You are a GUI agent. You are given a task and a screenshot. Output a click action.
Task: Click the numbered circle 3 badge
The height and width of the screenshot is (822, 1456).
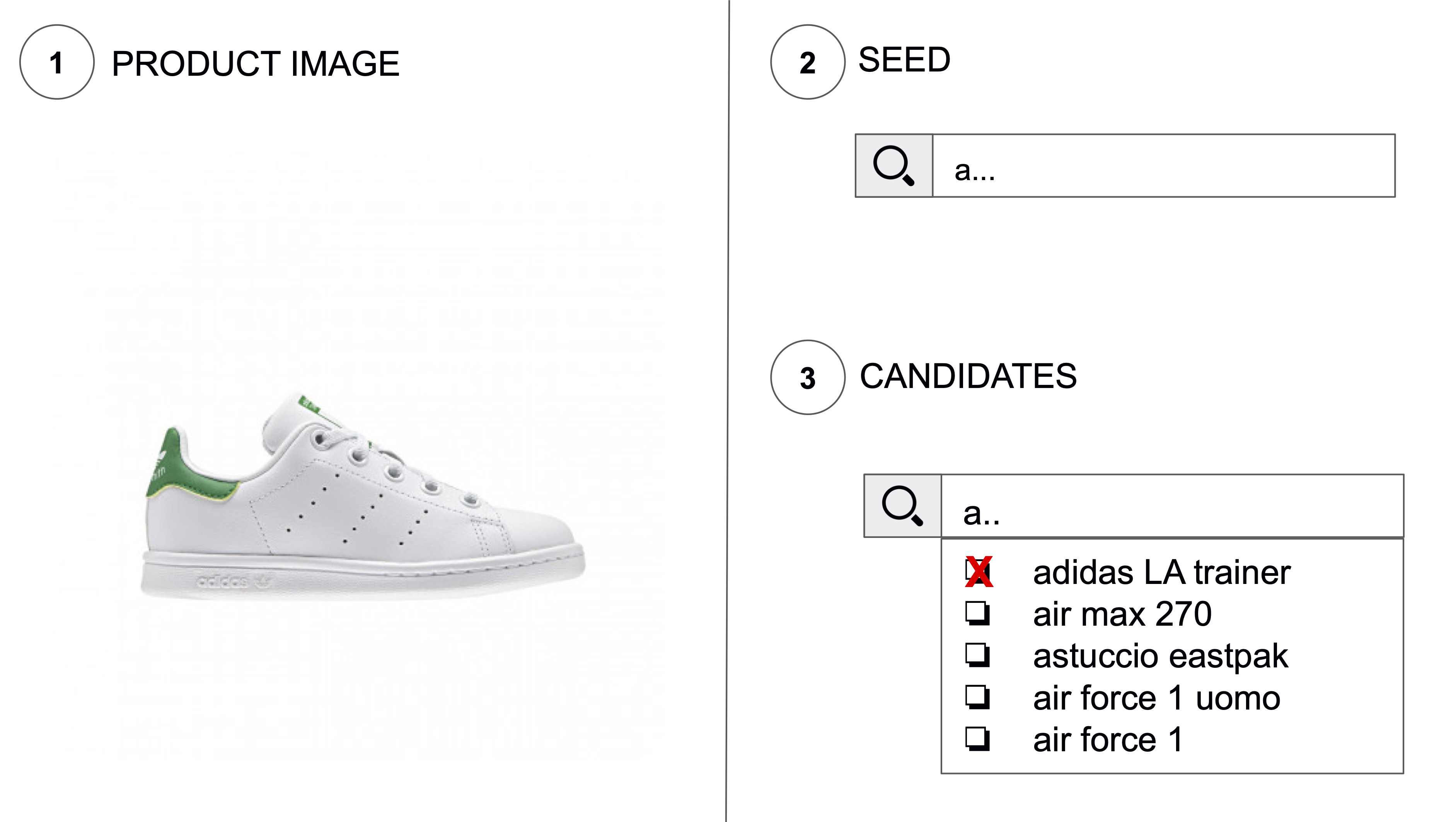point(808,378)
